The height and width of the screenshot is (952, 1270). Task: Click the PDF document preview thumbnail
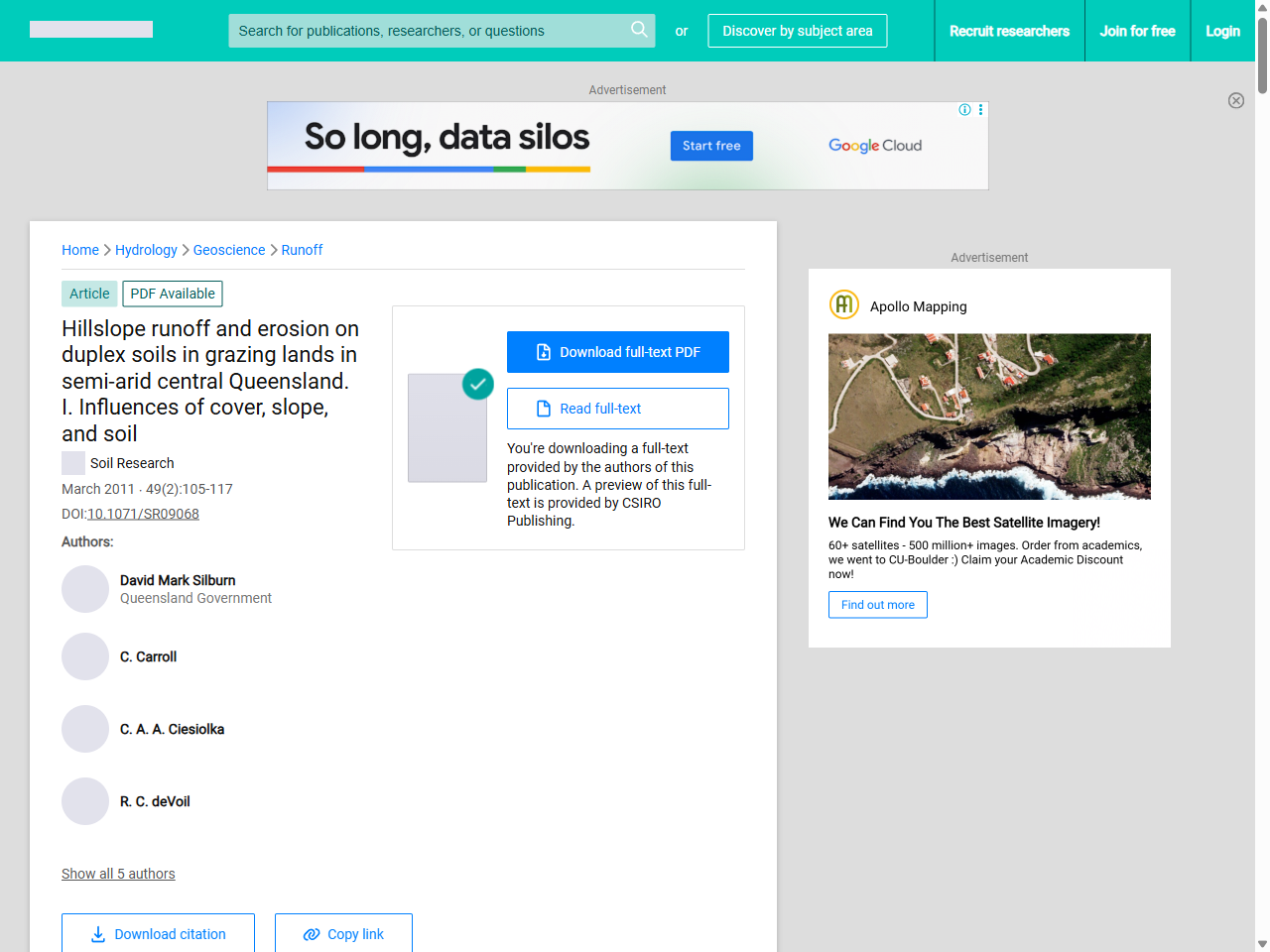click(x=447, y=427)
